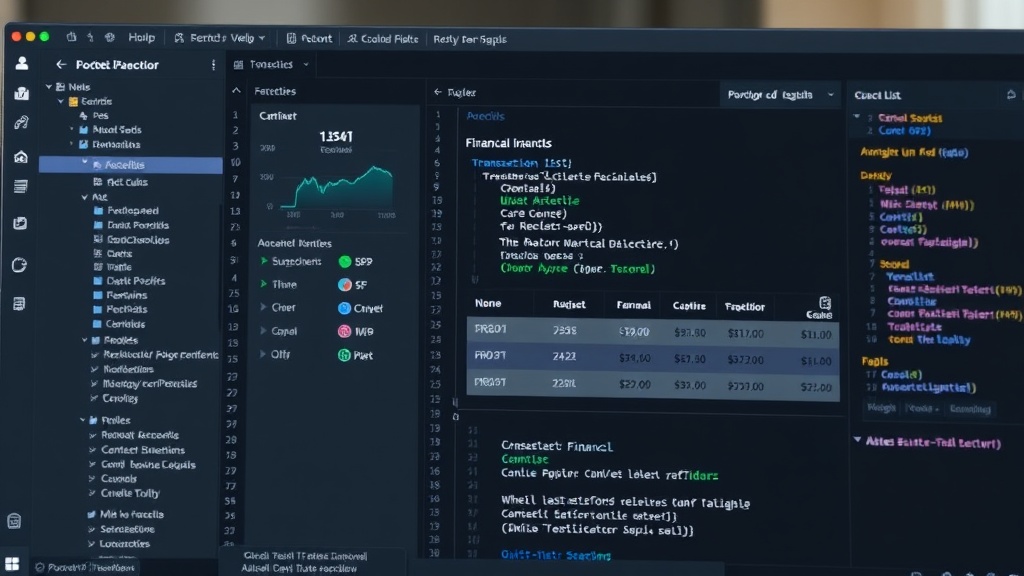Toggle the checkmark beside Nodfoetiers item
The image size is (1024, 576).
pyautogui.click(x=95, y=369)
